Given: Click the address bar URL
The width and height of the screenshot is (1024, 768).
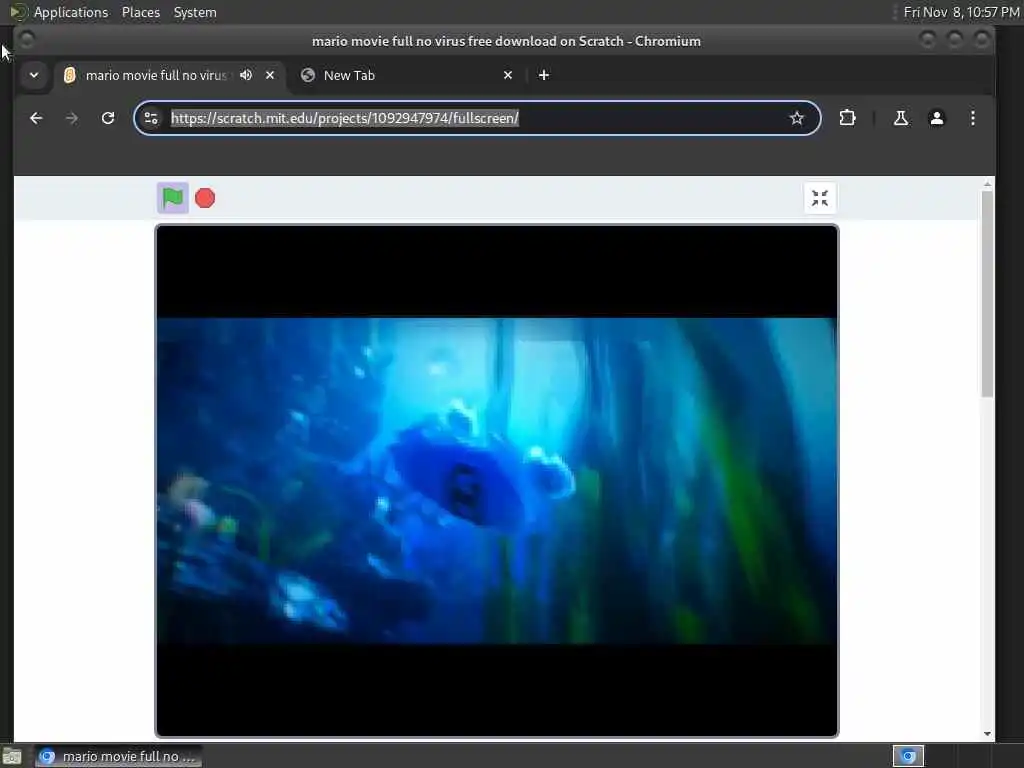Looking at the screenshot, I should pos(345,118).
